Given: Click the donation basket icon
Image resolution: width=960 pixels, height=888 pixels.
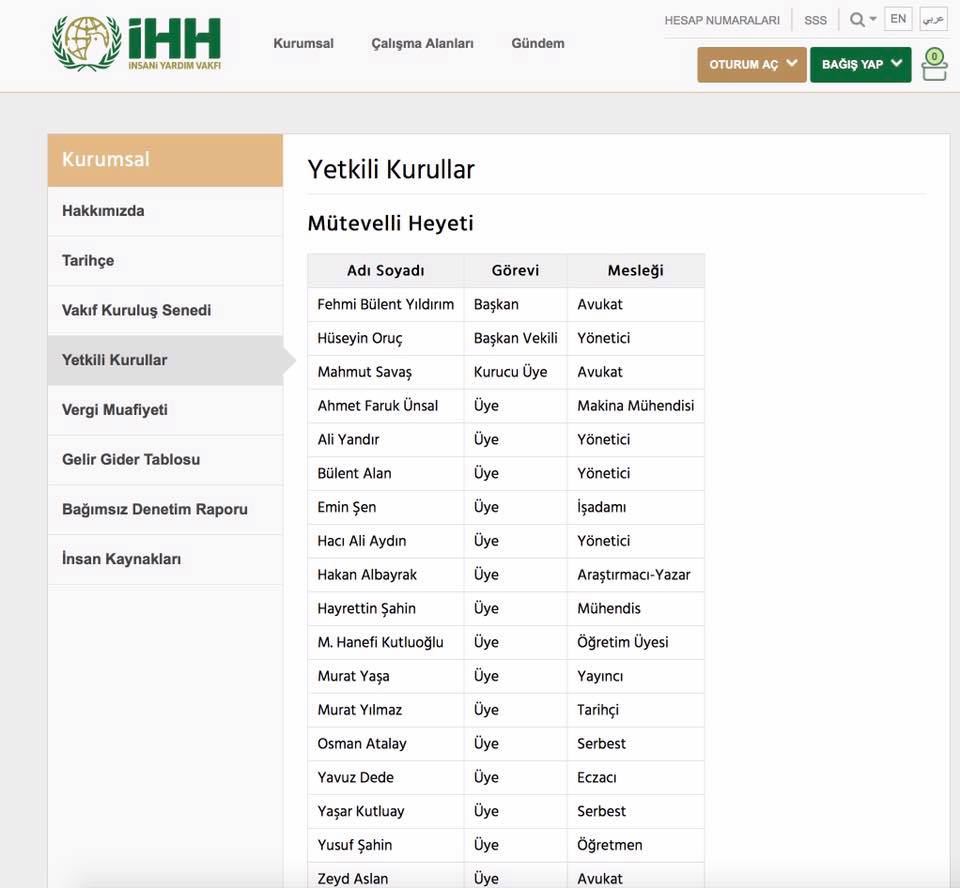Looking at the screenshot, I should click(933, 65).
